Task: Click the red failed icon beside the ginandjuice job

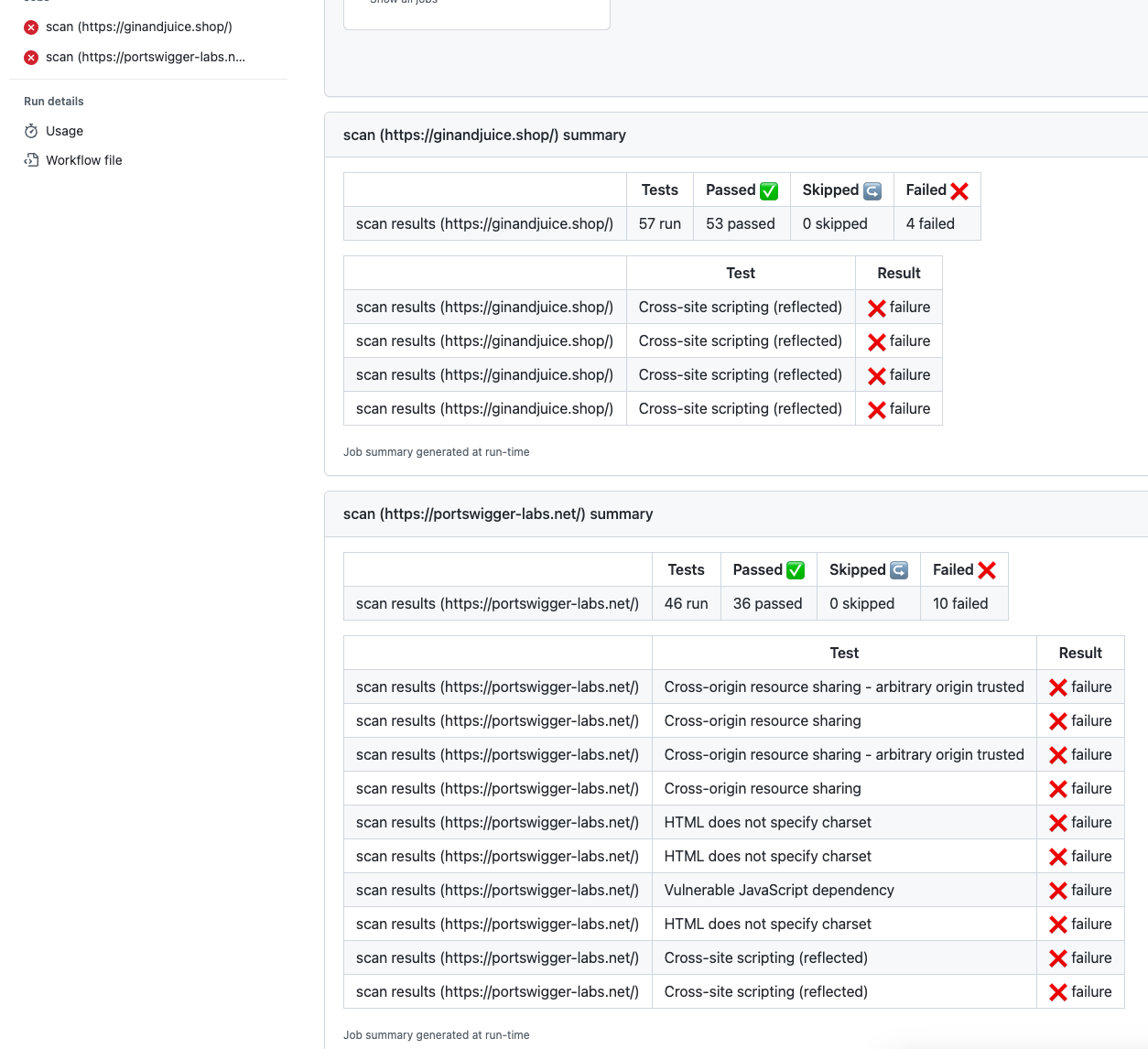Action: [x=31, y=27]
